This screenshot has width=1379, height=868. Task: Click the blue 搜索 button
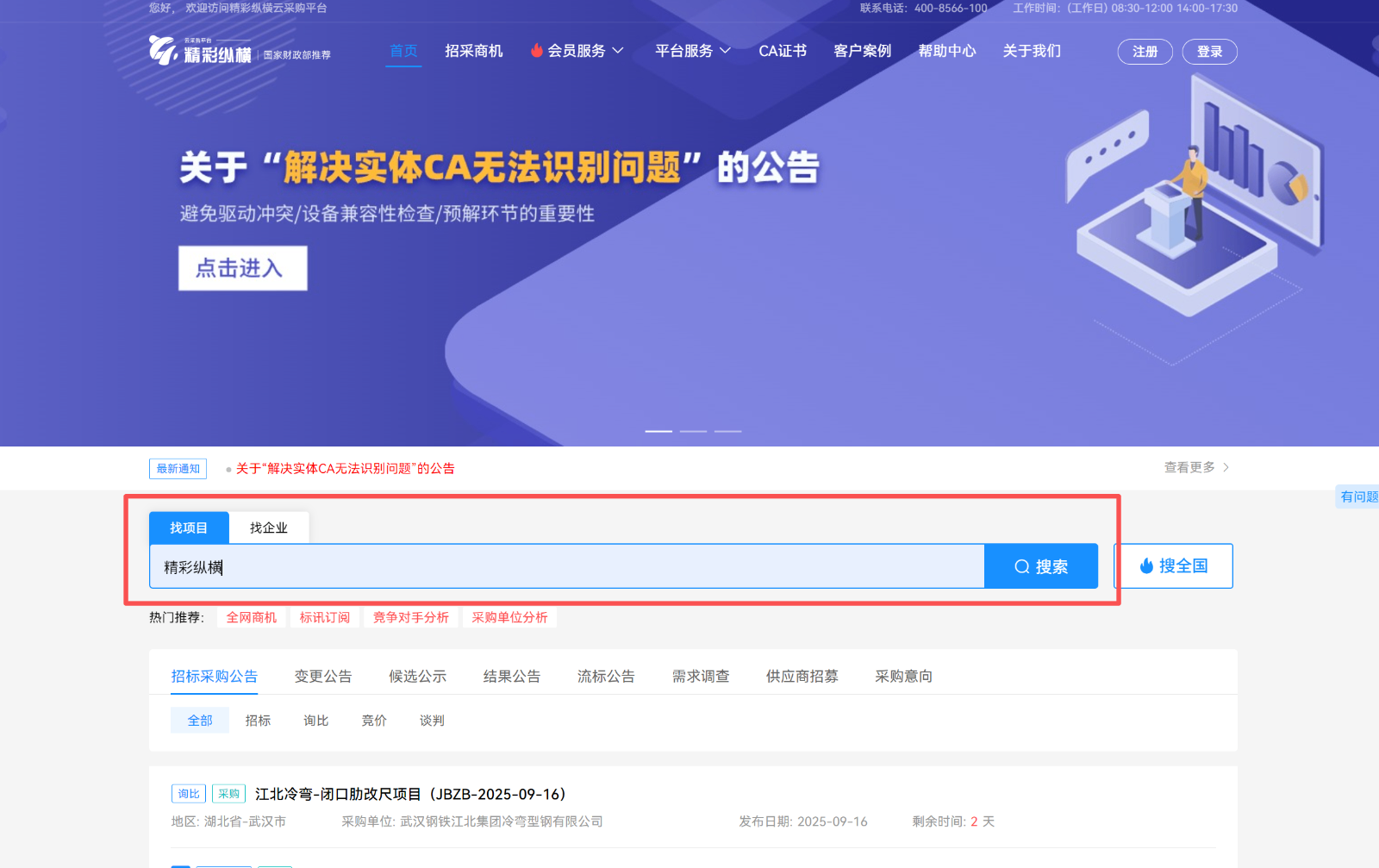(1041, 566)
